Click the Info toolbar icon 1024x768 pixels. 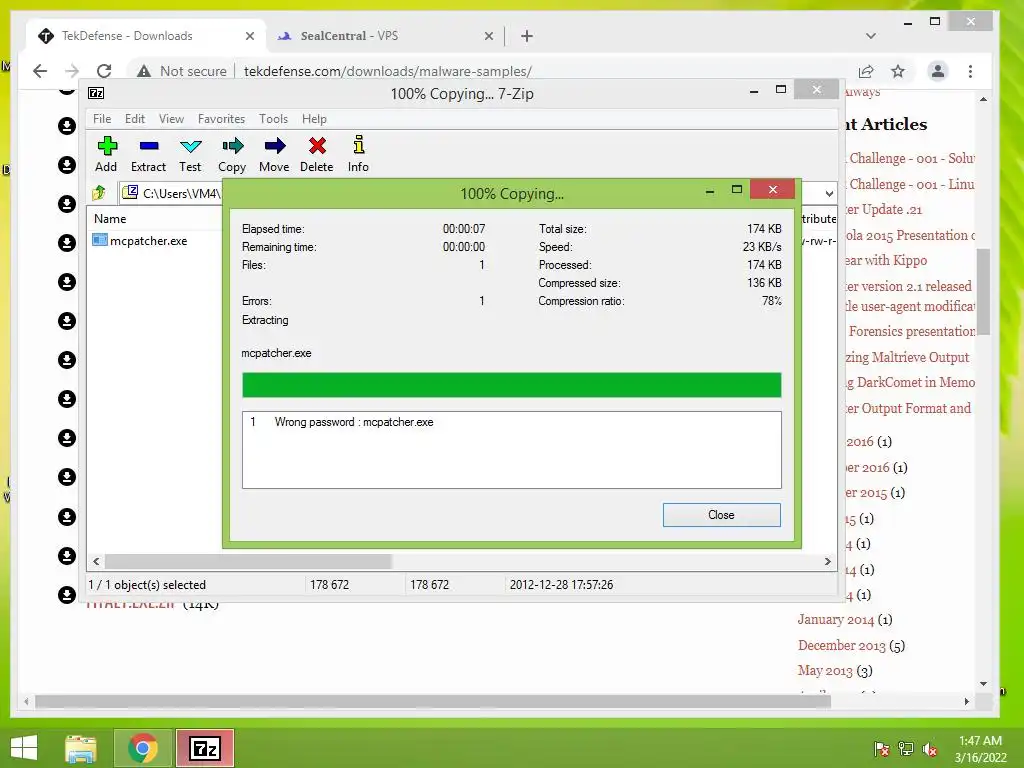point(359,145)
